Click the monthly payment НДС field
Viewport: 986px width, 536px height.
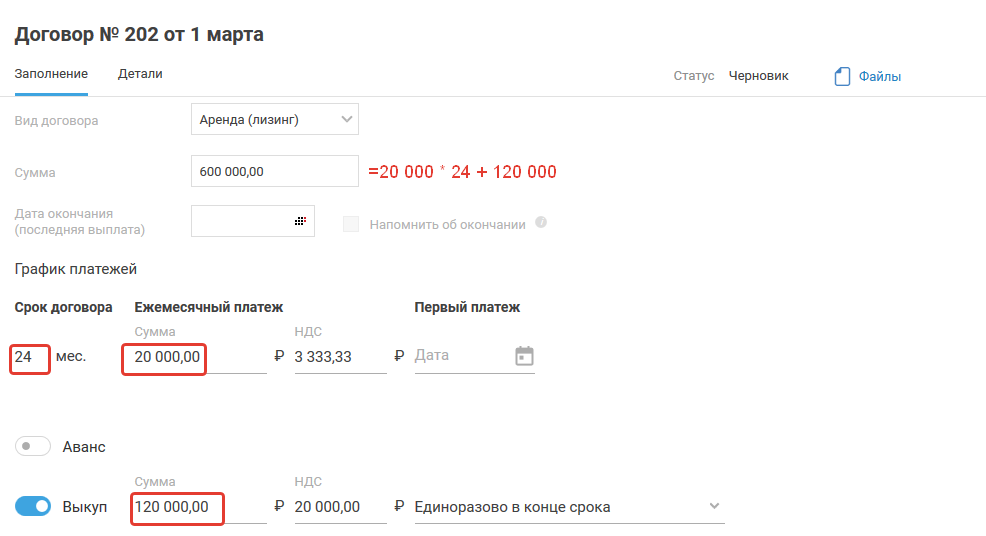(x=338, y=357)
